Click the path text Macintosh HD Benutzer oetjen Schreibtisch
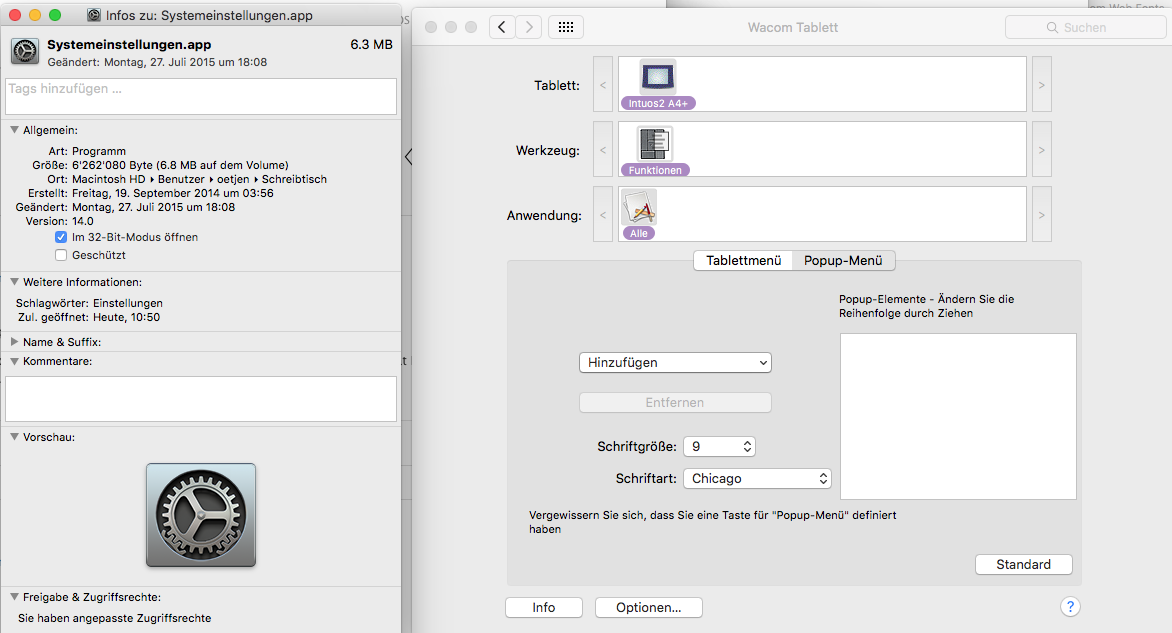This screenshot has height=633, width=1172. click(200, 179)
